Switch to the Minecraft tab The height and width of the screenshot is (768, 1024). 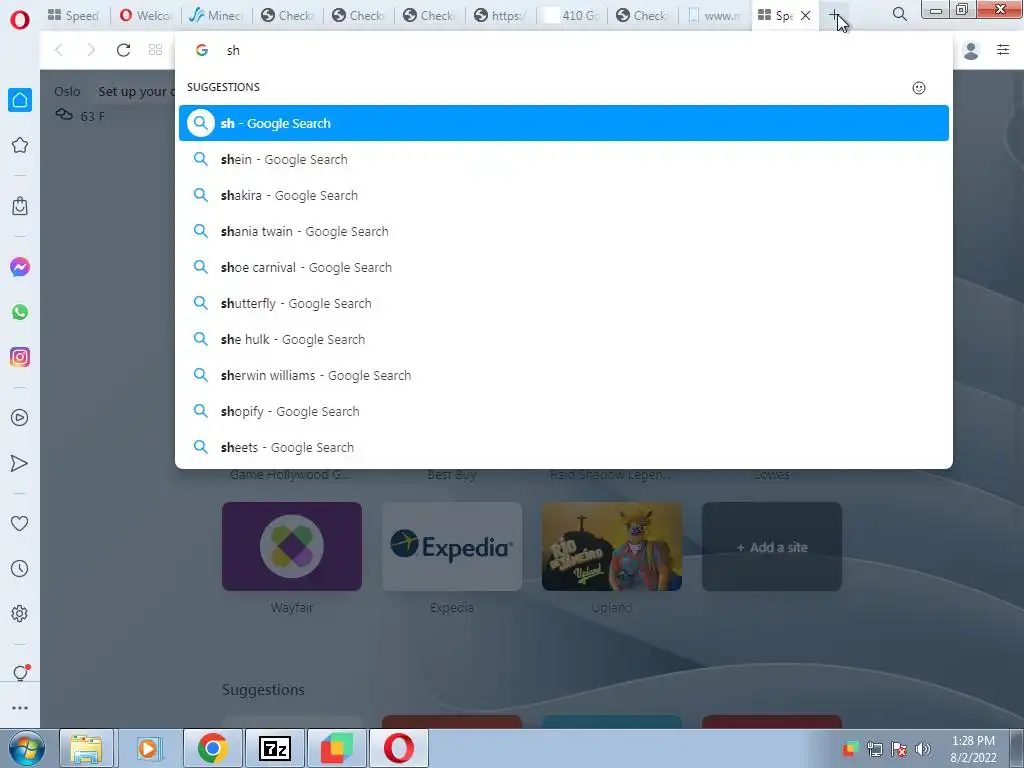216,15
